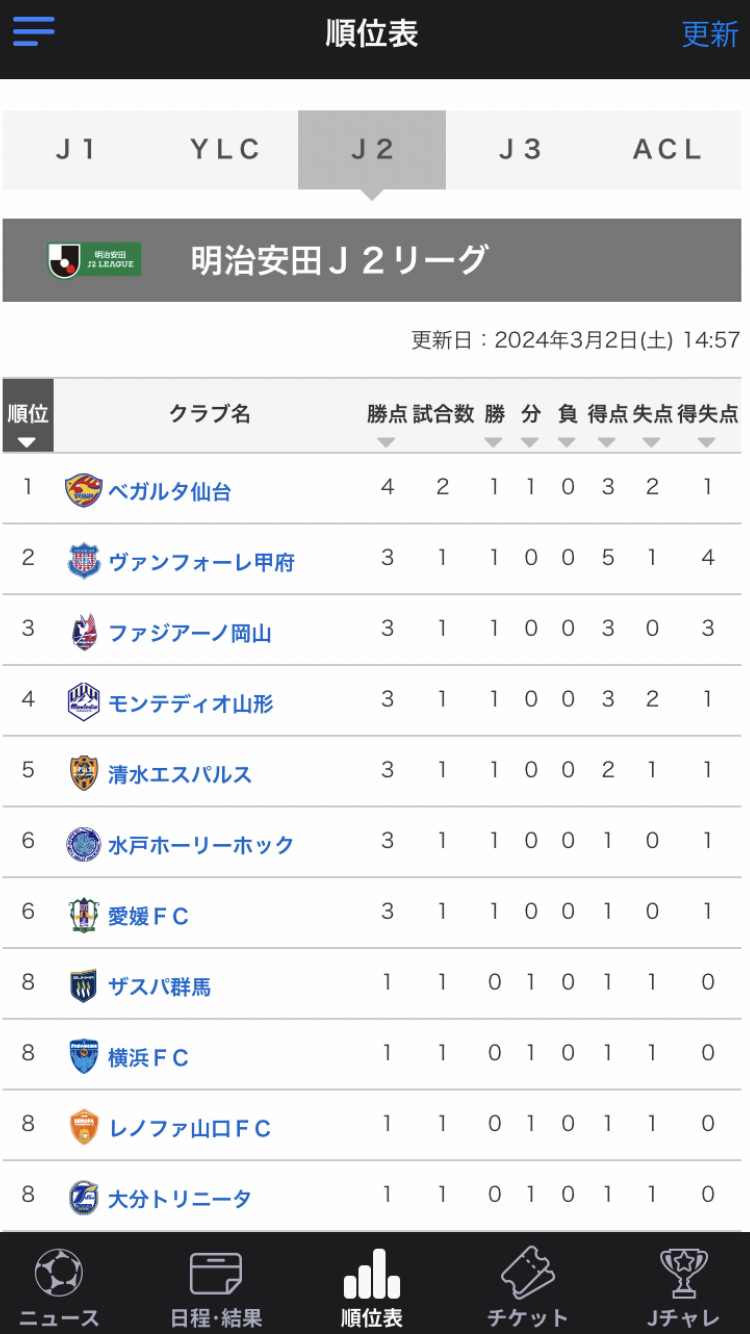Image resolution: width=750 pixels, height=1334 pixels.
Task: Tap the 明治安田J2リーグ league banner
Action: coord(372,260)
